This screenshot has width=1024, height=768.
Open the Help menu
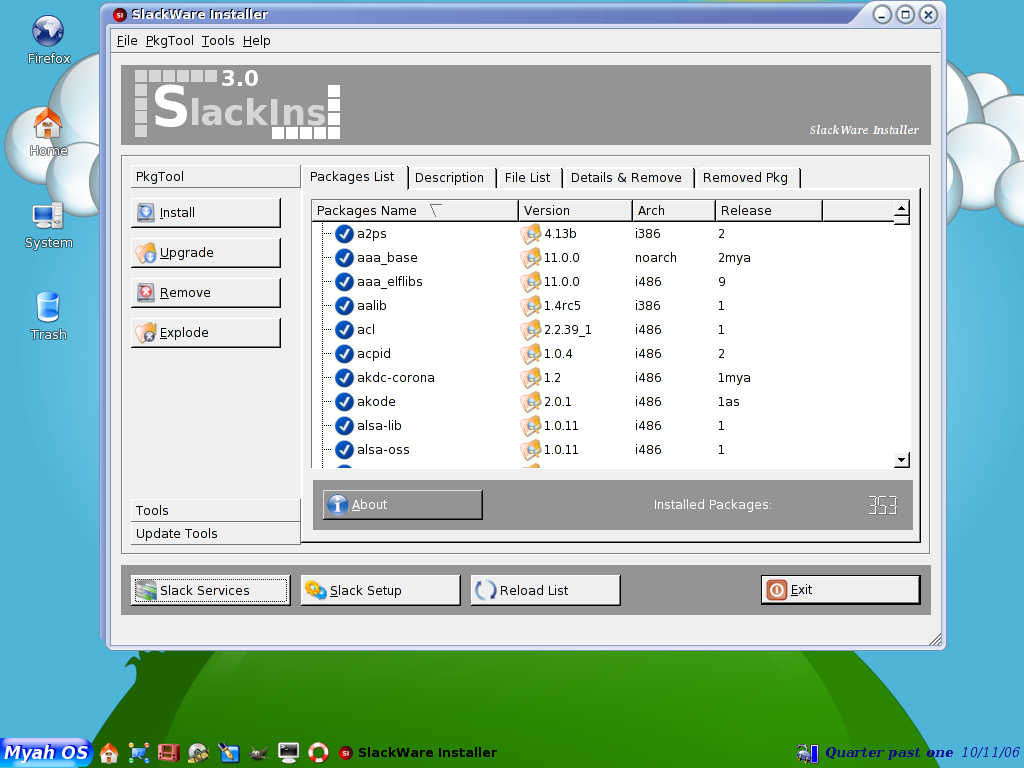click(257, 40)
